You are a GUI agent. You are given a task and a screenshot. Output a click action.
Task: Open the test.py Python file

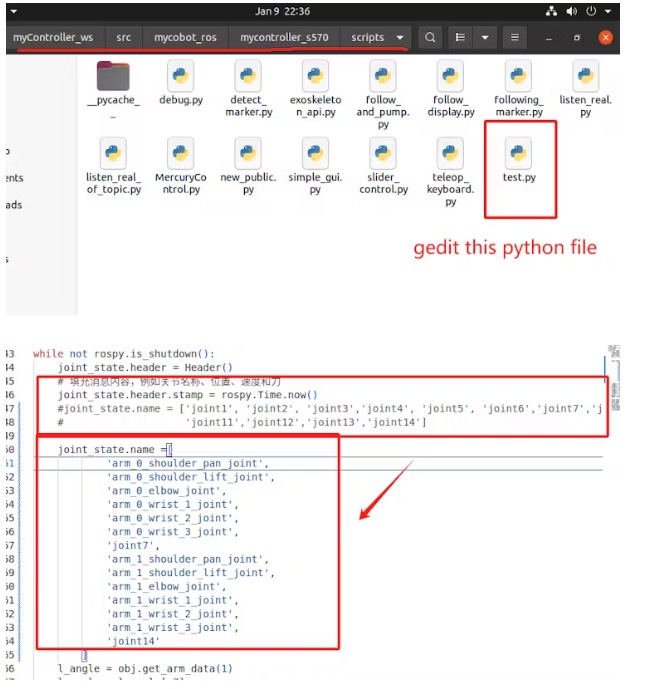518,158
